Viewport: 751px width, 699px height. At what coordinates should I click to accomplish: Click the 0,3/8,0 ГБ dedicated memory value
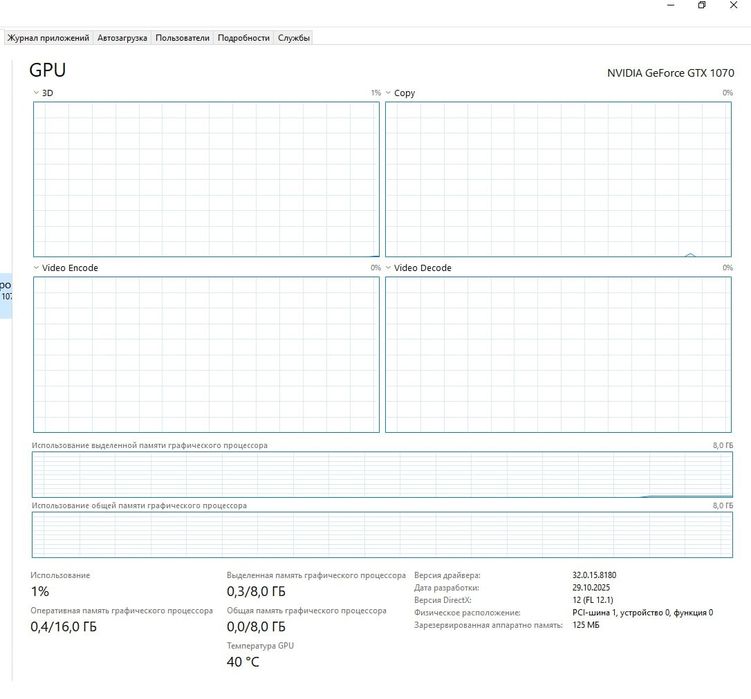point(256,591)
